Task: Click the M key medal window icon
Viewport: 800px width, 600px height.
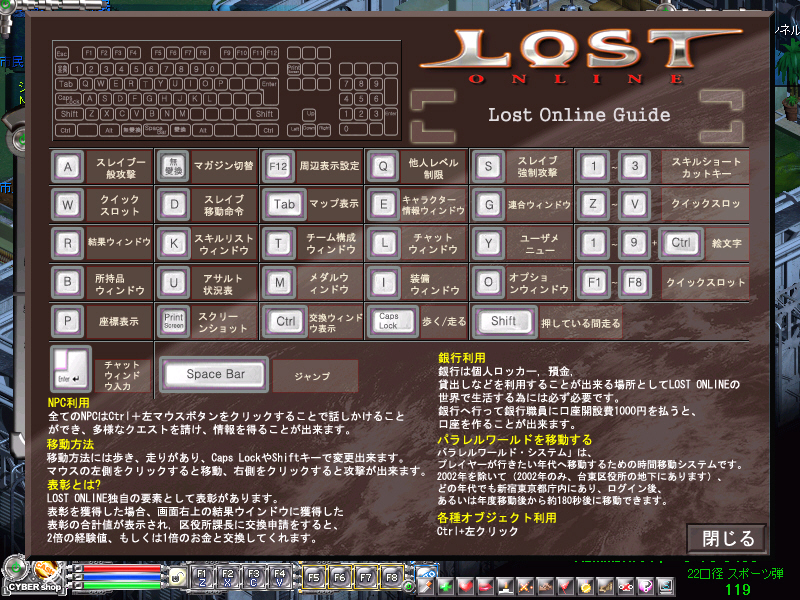Action: coord(279,282)
